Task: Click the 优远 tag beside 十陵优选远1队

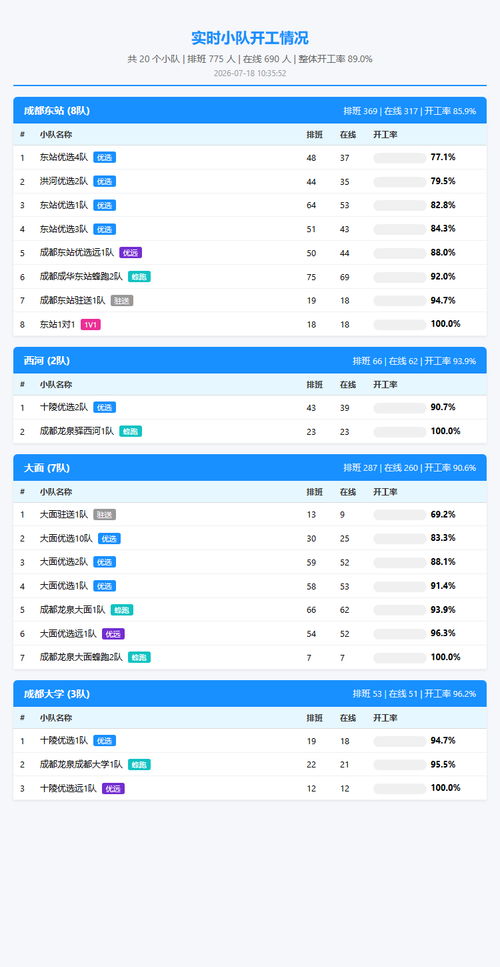Action: [x=113, y=788]
